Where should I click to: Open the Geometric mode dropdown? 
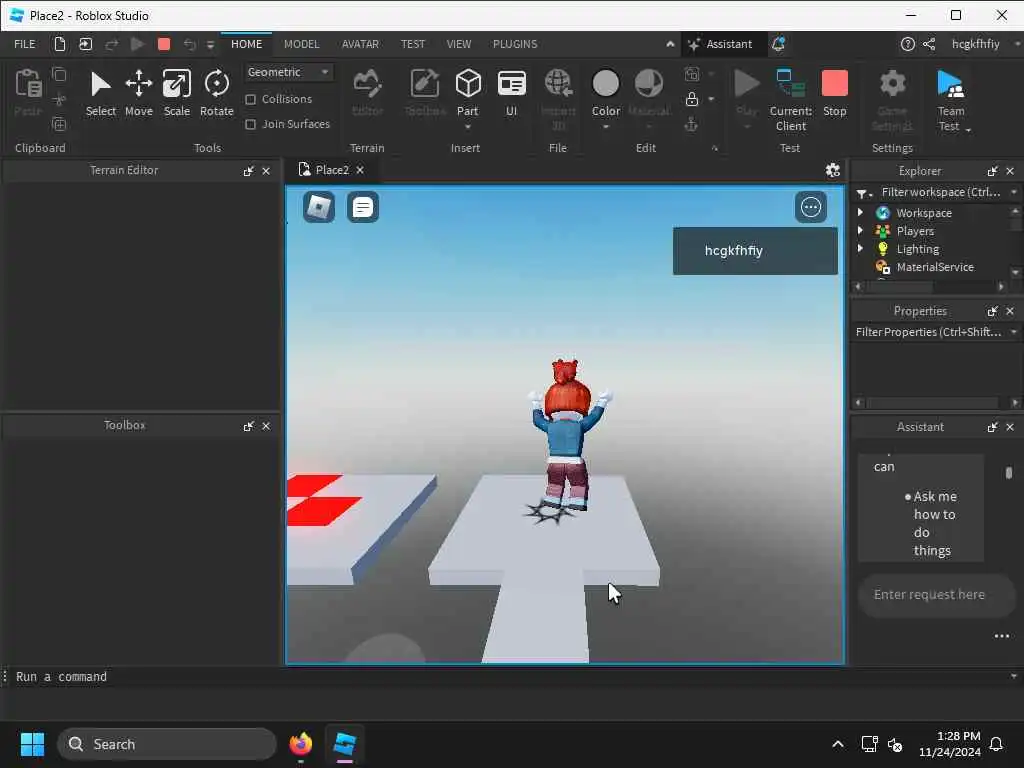[289, 72]
